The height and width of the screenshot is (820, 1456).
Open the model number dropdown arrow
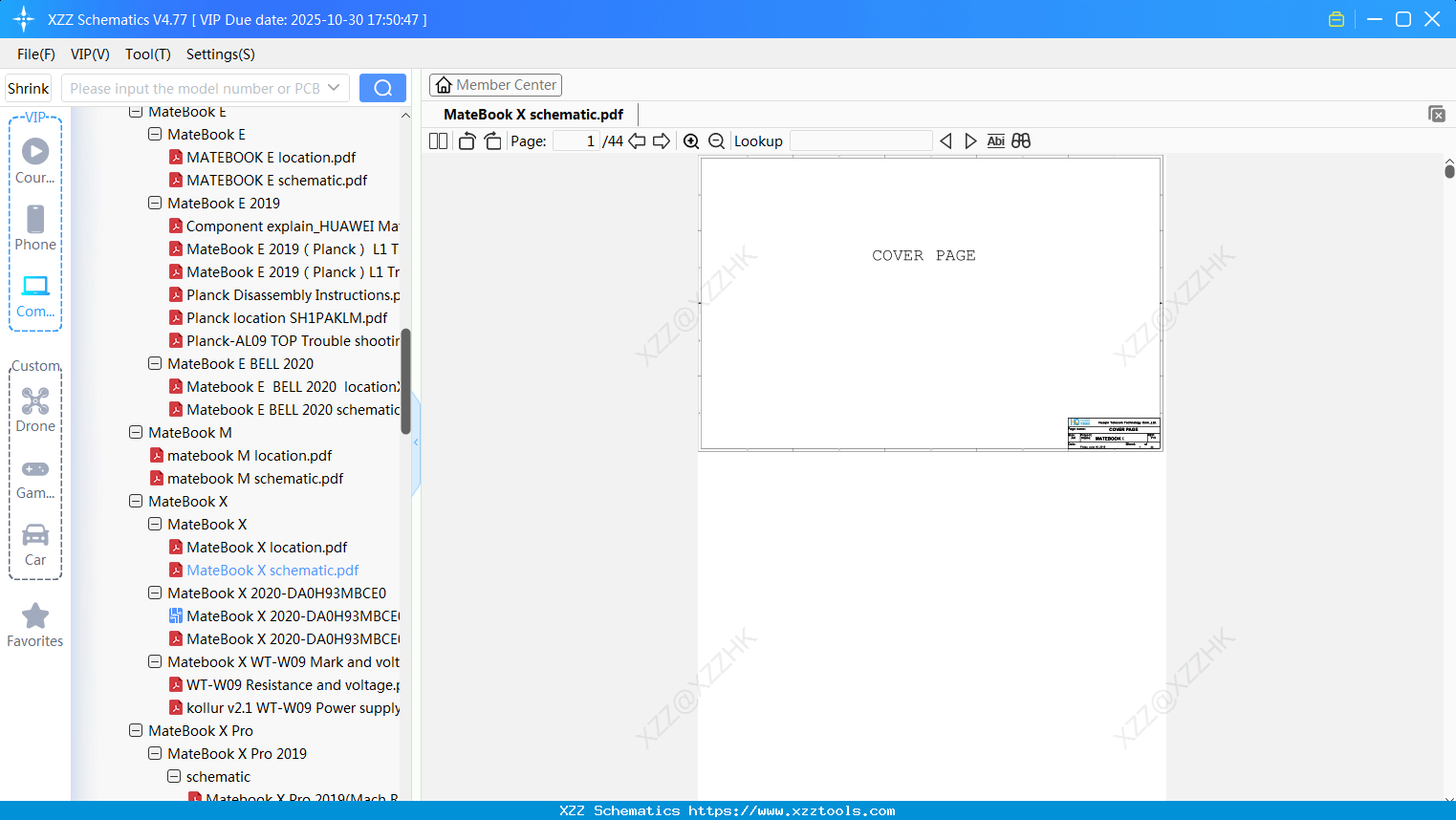pyautogui.click(x=334, y=88)
